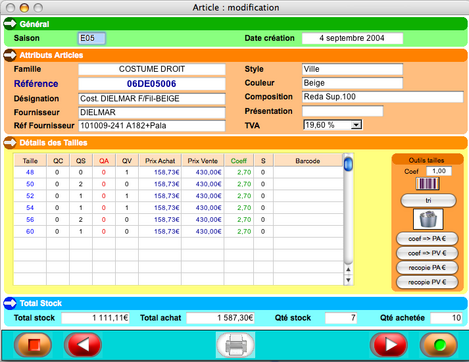Click the scroll down arrow of sizes table
The width and height of the screenshot is (469, 362).
click(348, 280)
